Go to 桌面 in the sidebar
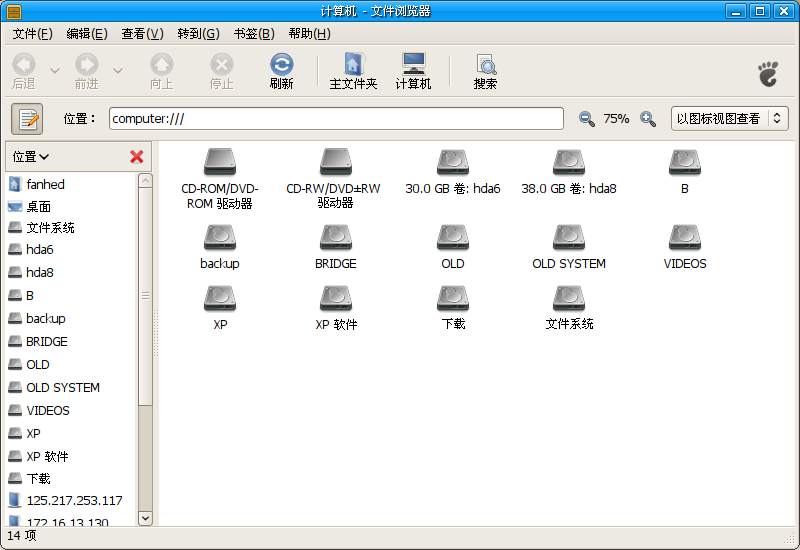Viewport: 800px width, 550px height. coord(71,206)
